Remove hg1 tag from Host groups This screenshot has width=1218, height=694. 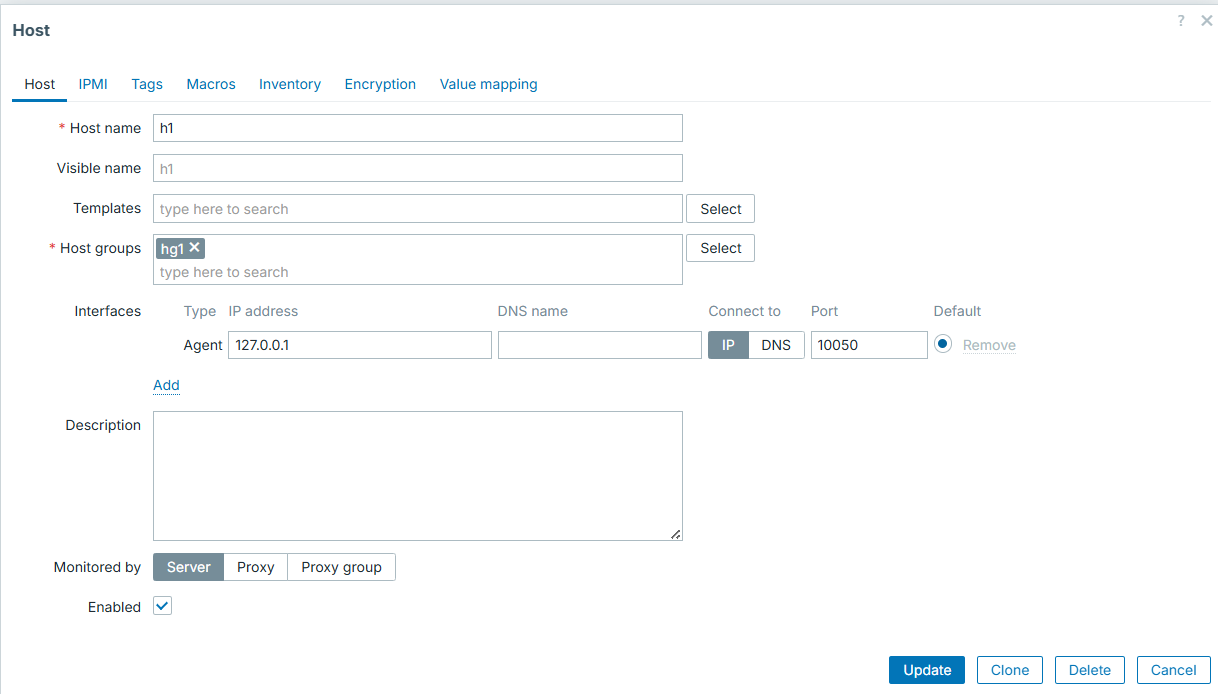(x=195, y=248)
